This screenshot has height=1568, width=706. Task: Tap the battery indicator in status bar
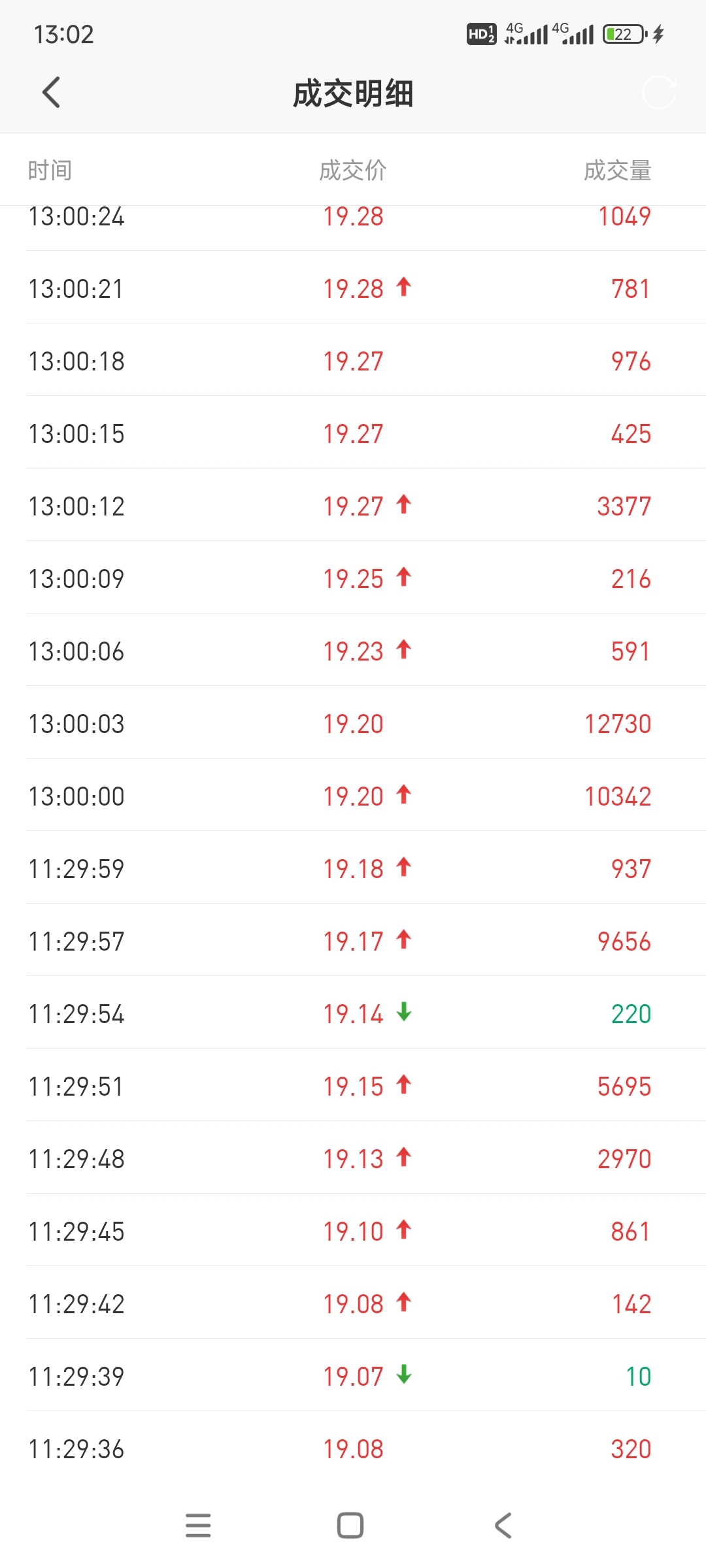click(624, 34)
